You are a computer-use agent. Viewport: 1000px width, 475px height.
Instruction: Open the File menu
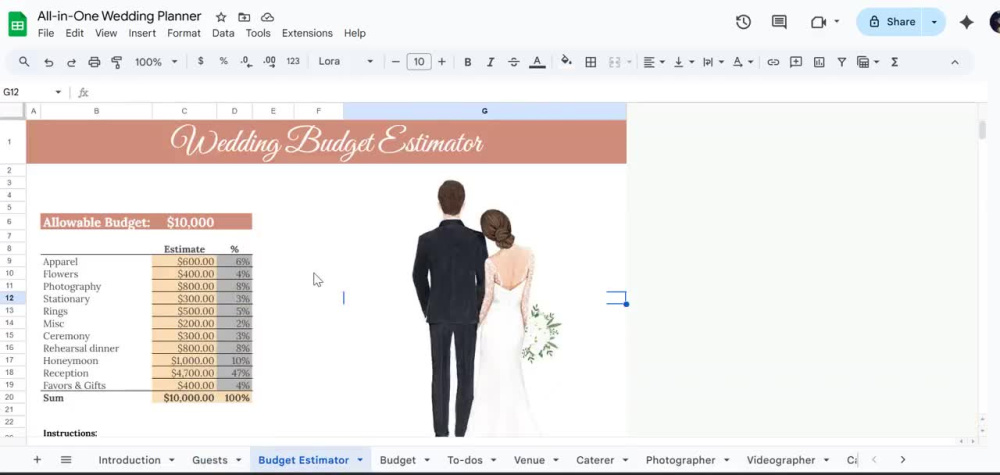(x=46, y=33)
